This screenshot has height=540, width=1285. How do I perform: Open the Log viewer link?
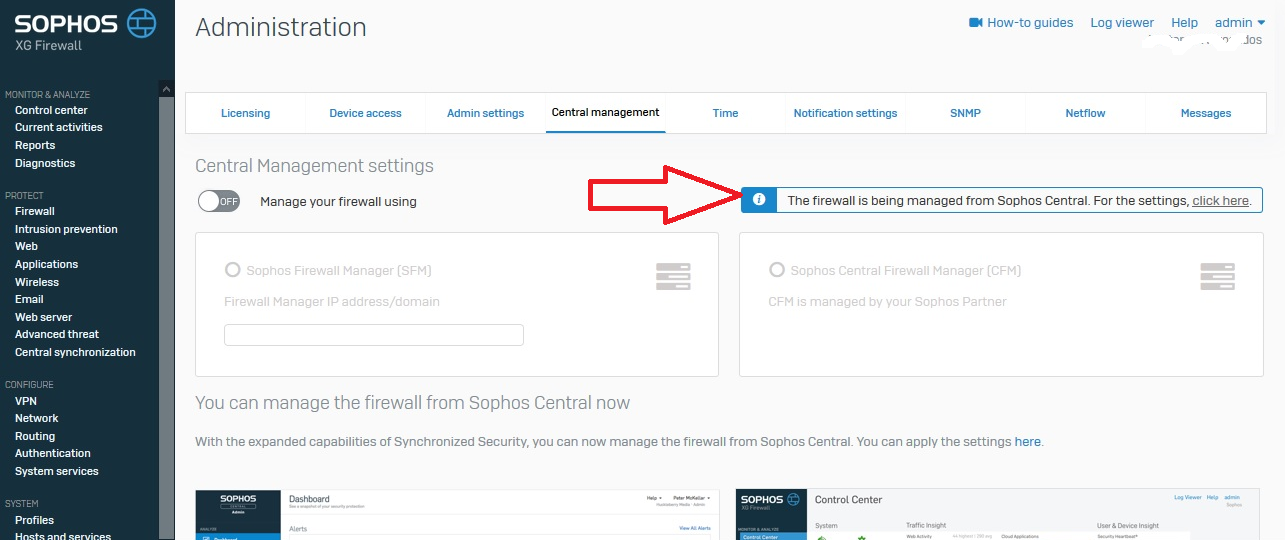(1122, 22)
